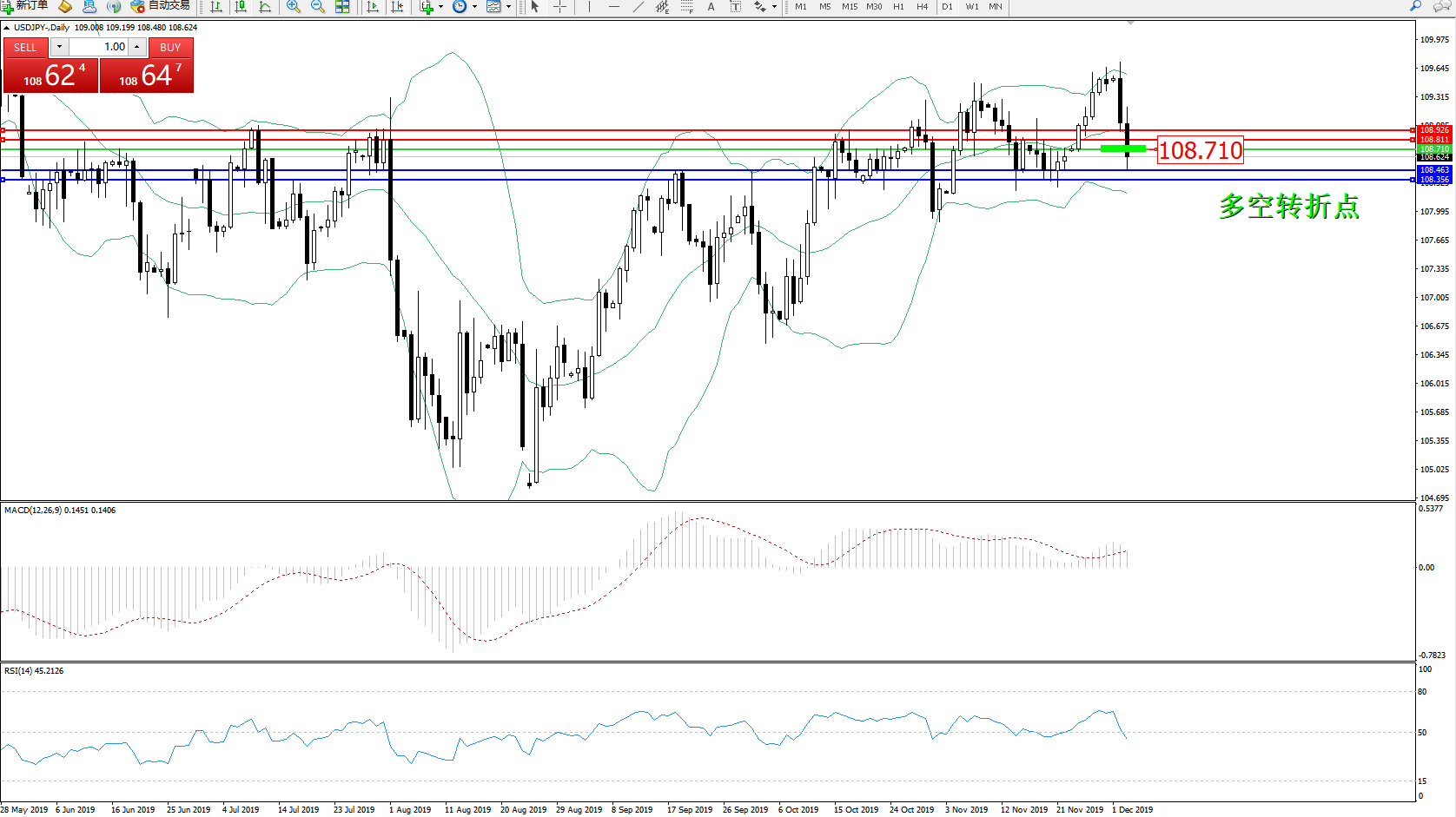Switch to H4 timeframe
The image size is (1456, 817).
[x=922, y=7]
